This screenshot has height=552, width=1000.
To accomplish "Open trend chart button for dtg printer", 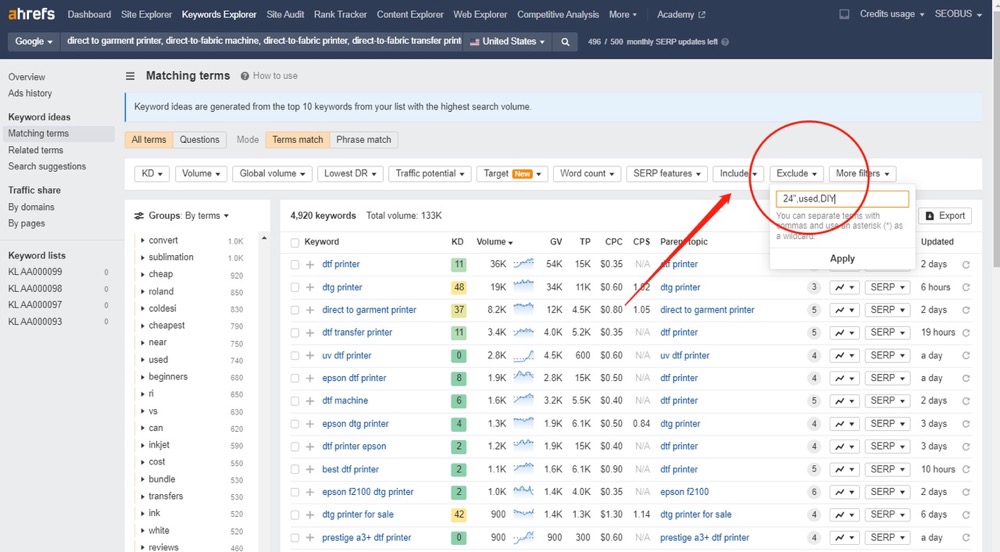I will click(844, 287).
